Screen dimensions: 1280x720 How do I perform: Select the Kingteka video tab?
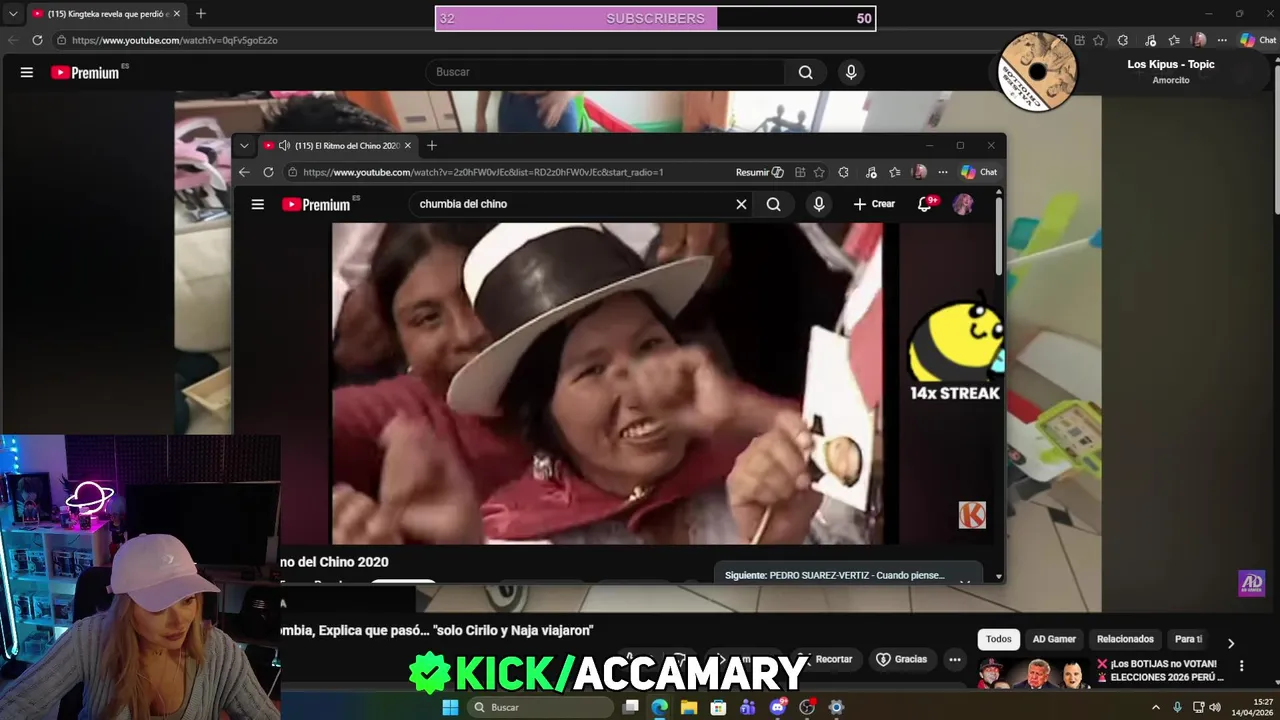[106, 14]
